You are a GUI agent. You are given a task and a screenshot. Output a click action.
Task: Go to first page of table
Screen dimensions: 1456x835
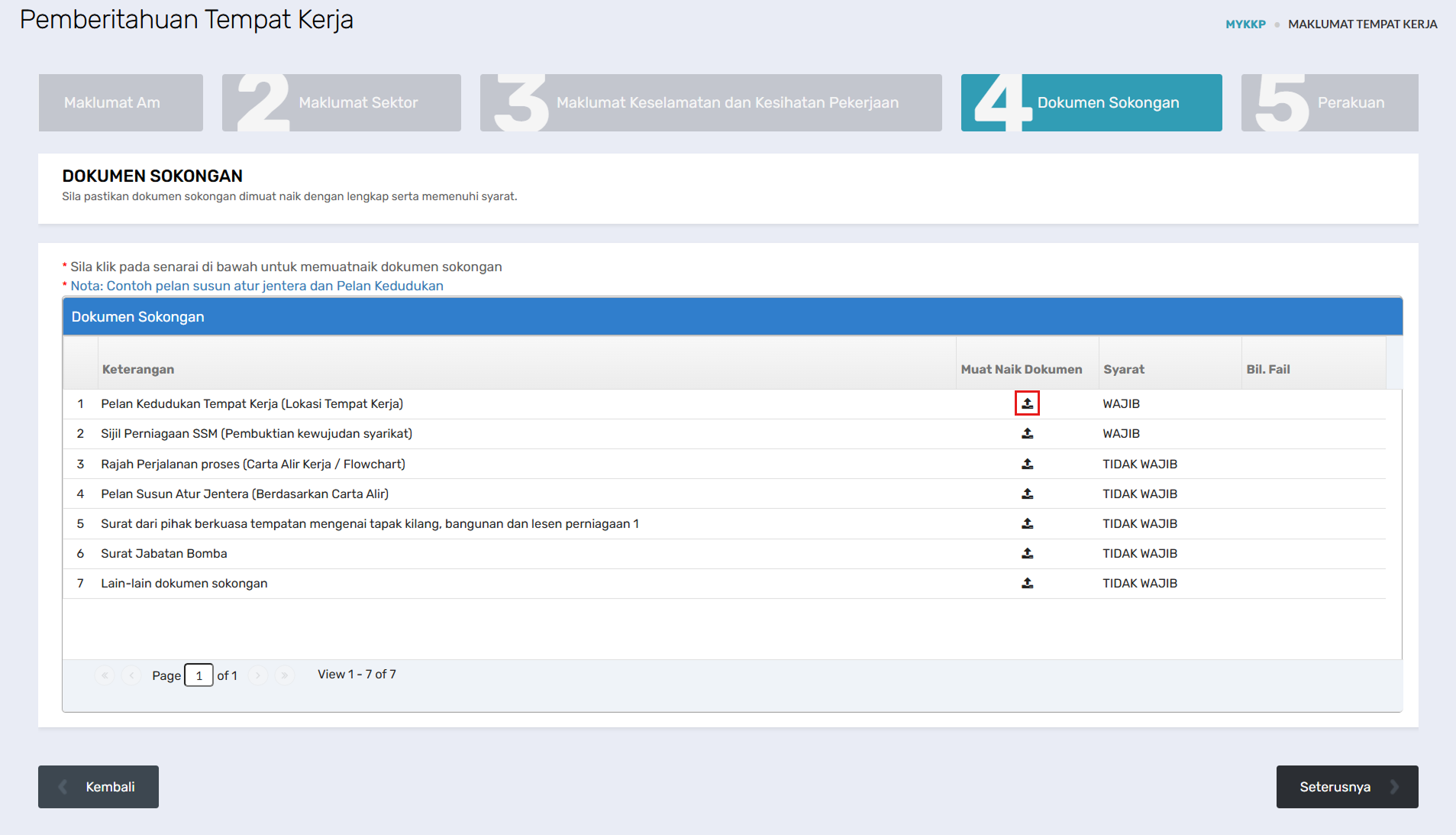pos(105,675)
